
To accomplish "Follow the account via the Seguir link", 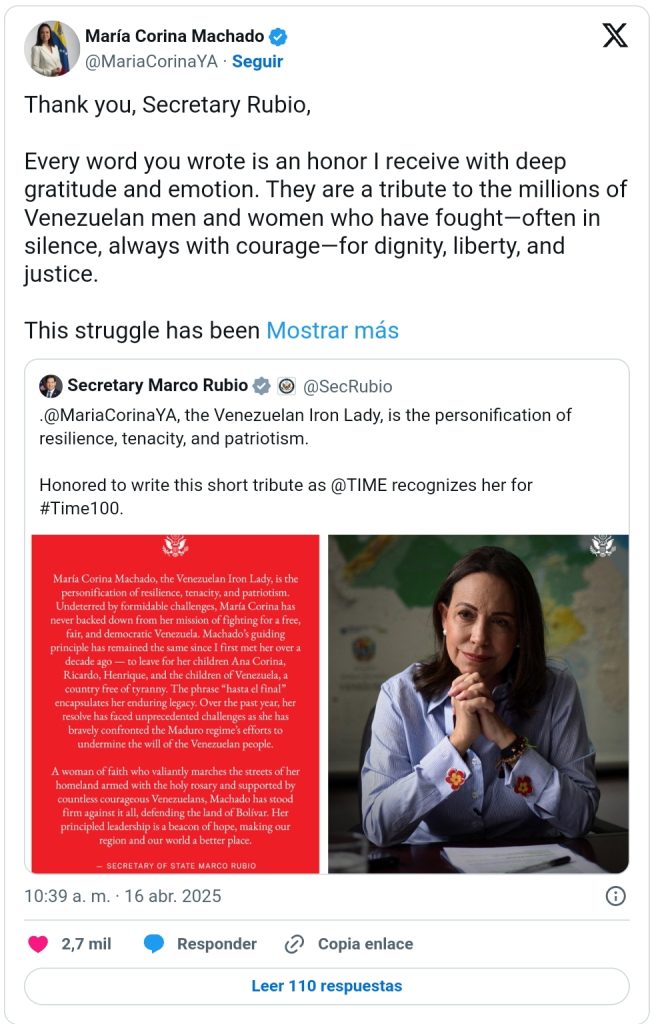I will (257, 61).
